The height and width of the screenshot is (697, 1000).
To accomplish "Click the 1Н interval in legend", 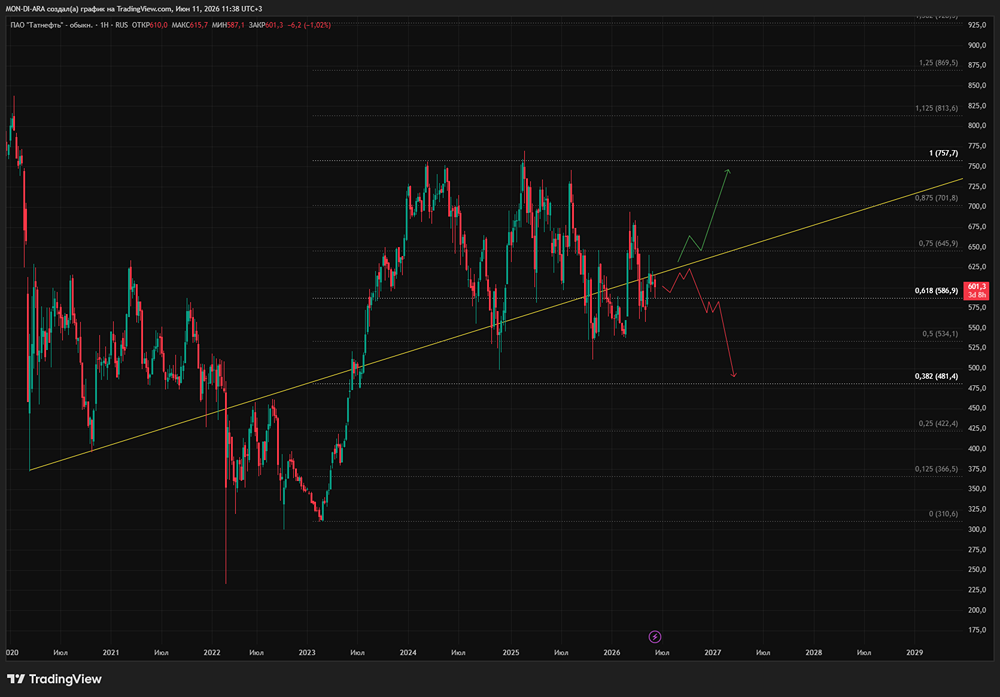I will click(105, 25).
